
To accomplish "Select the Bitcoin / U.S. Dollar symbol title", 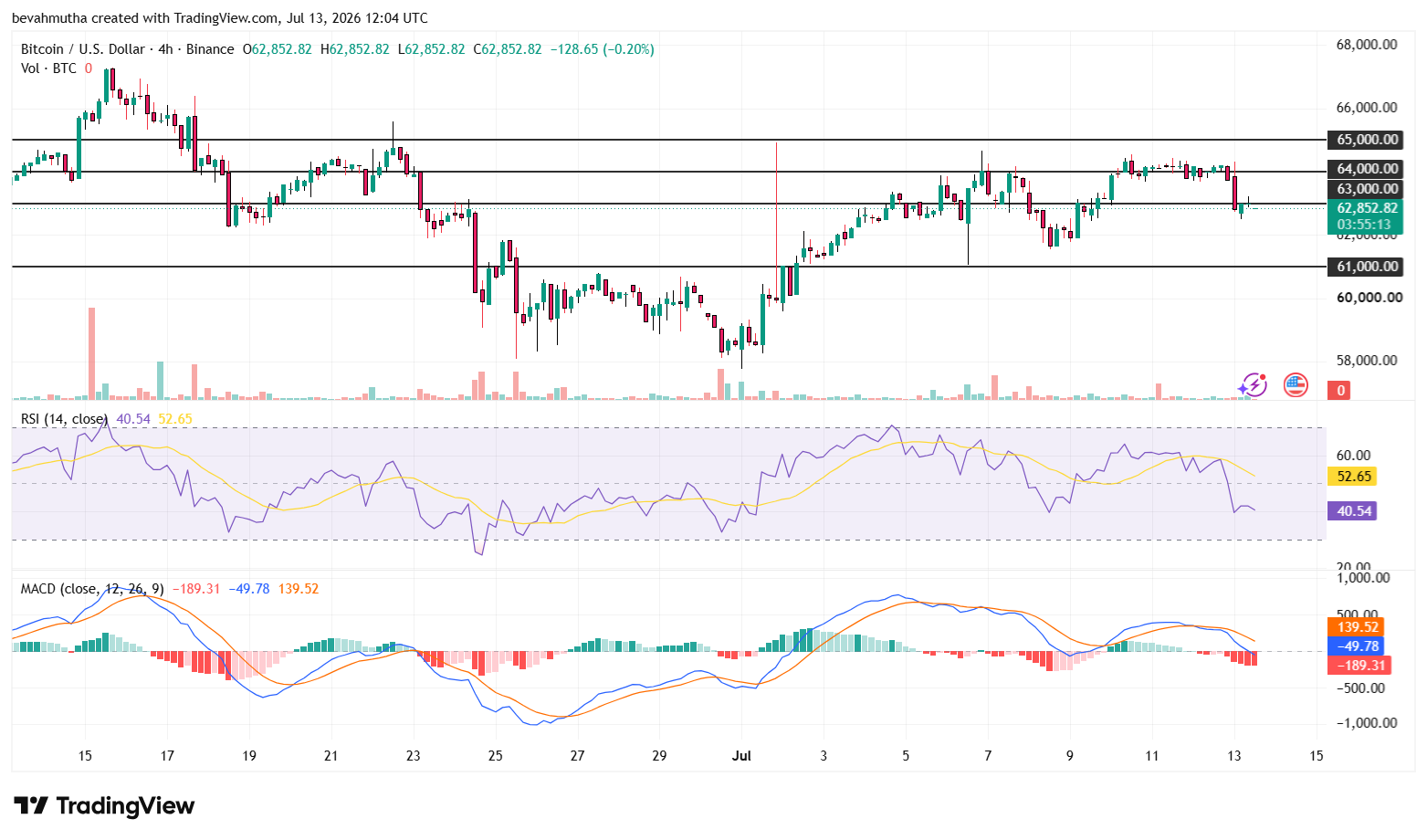I will (x=82, y=49).
